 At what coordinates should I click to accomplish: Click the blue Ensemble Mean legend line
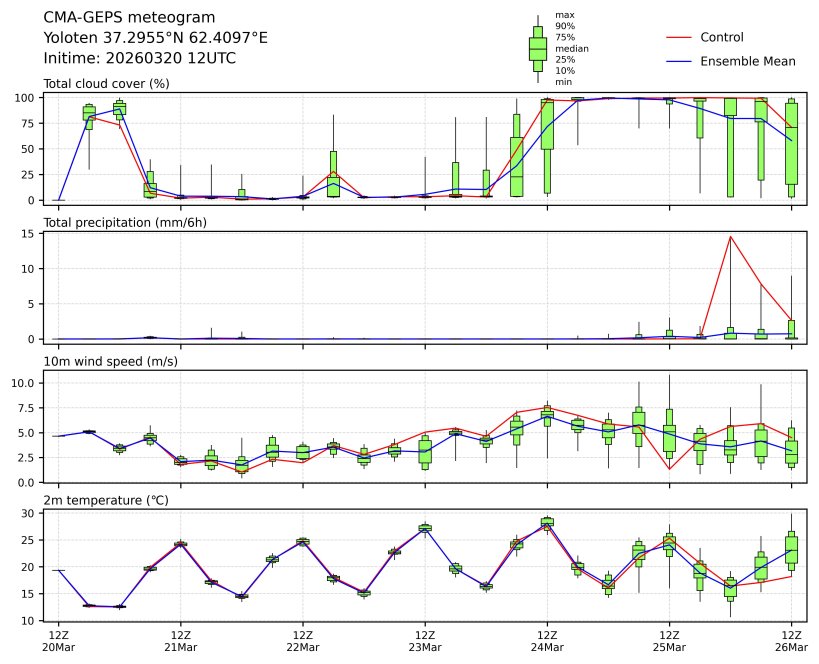point(678,62)
